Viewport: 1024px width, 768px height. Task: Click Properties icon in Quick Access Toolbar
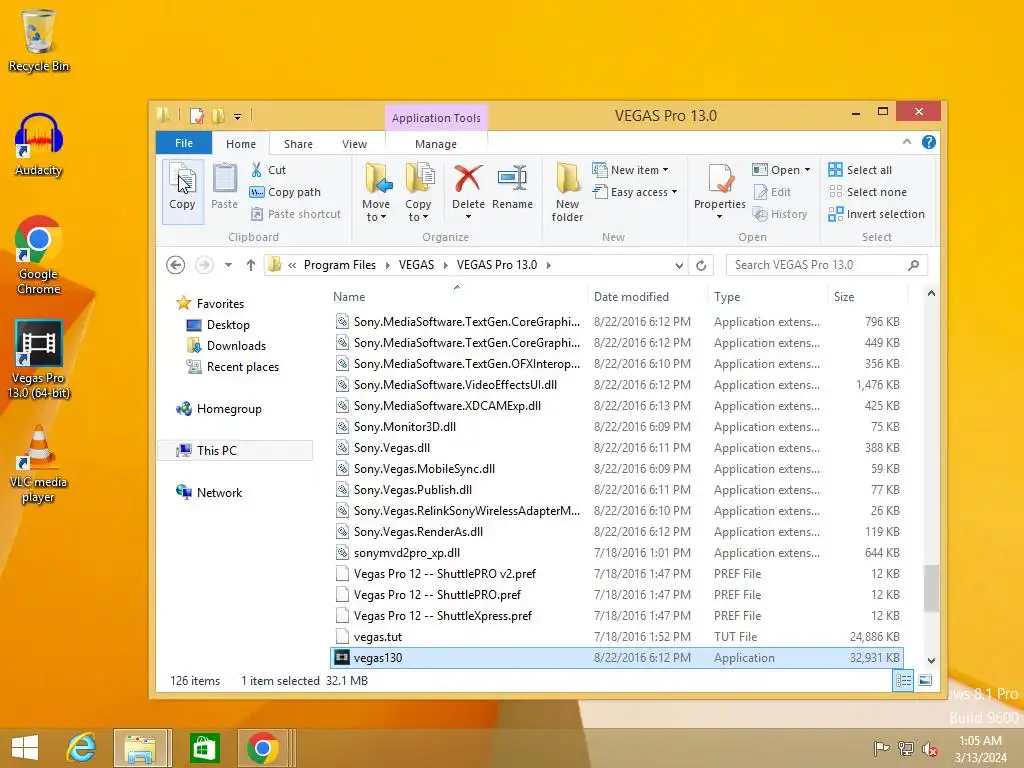point(197,116)
